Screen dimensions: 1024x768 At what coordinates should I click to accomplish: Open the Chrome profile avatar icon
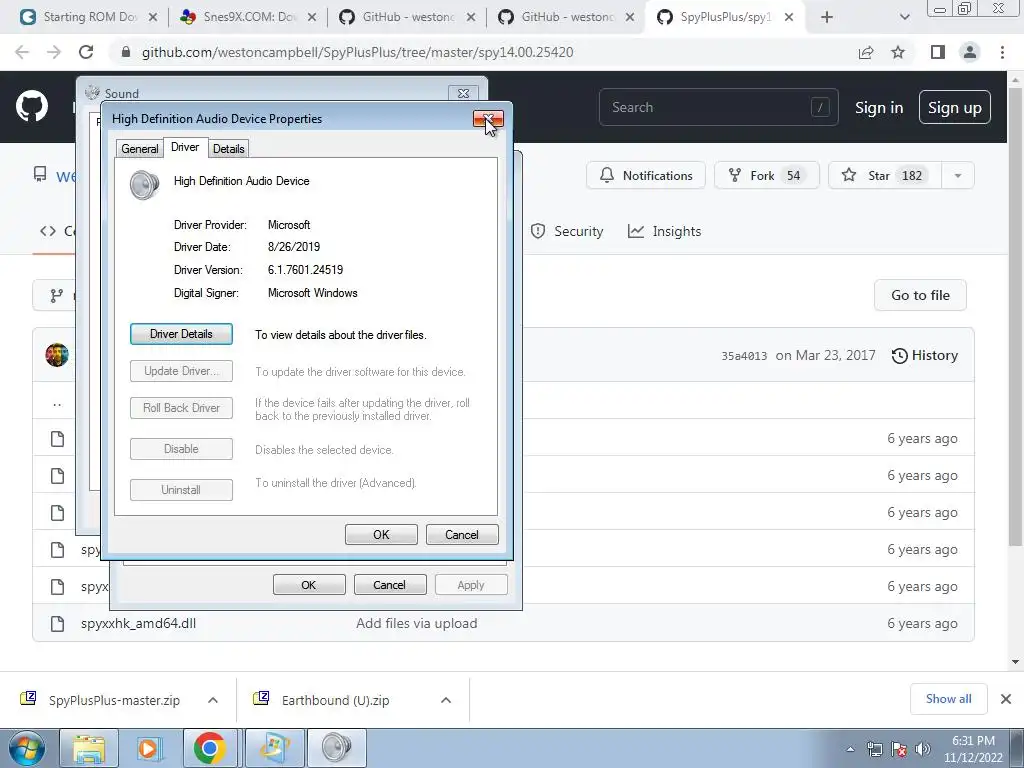pos(970,52)
